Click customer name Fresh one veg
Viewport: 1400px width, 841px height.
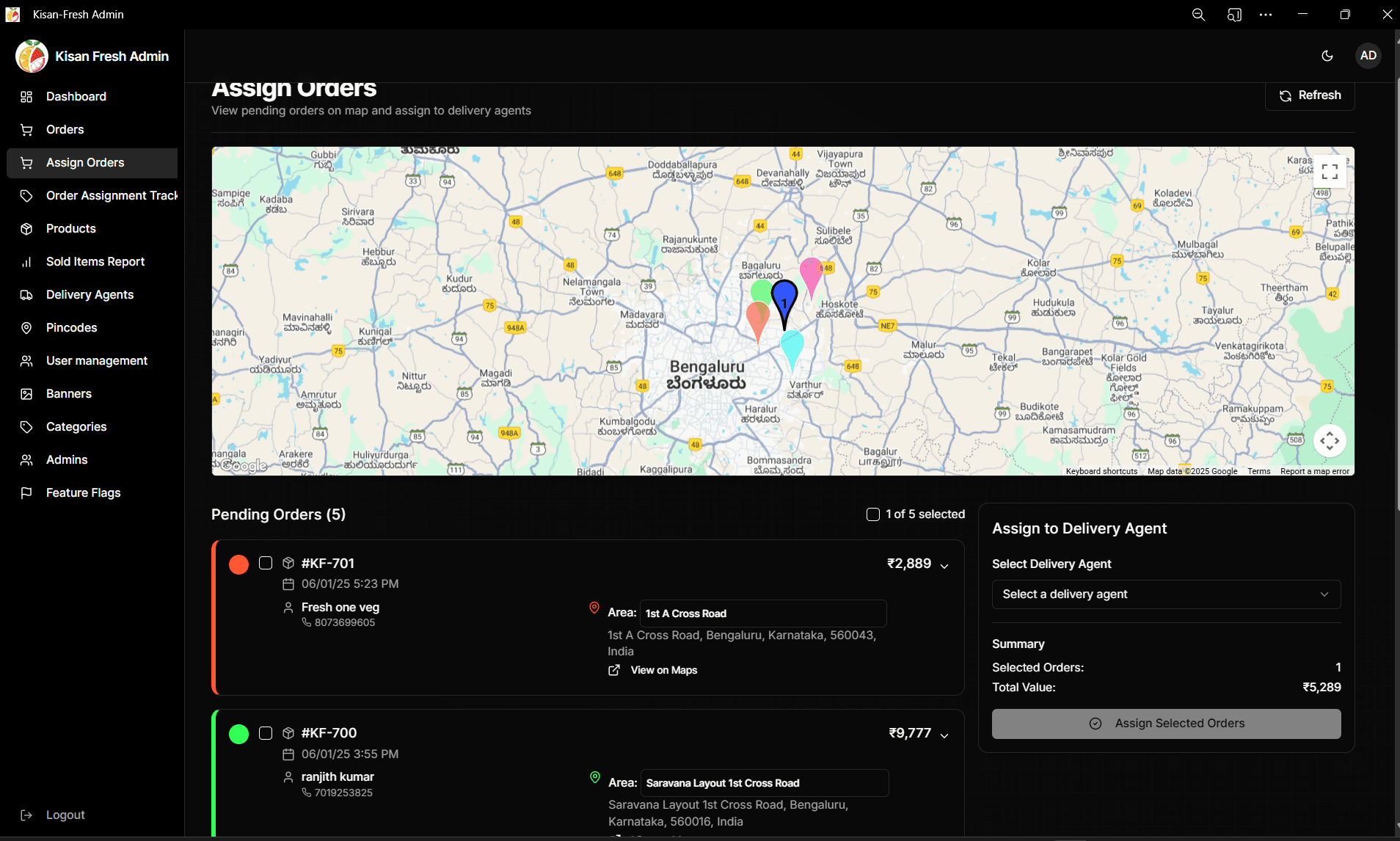click(340, 608)
